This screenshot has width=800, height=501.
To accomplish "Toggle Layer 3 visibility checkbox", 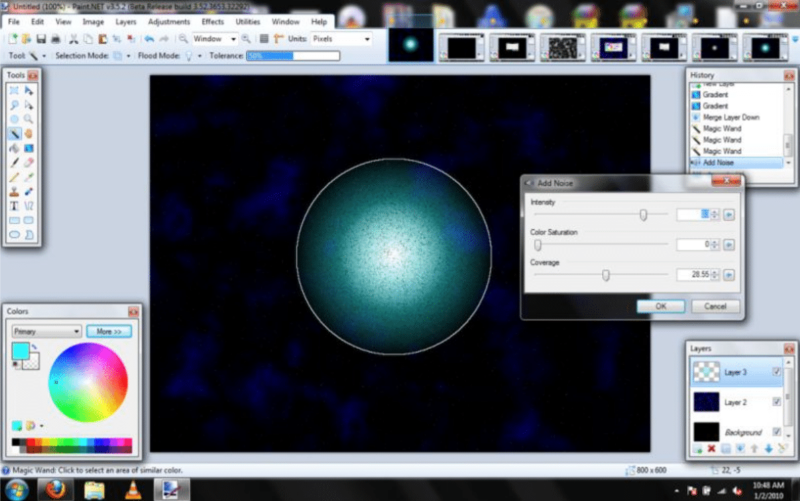I will [777, 372].
